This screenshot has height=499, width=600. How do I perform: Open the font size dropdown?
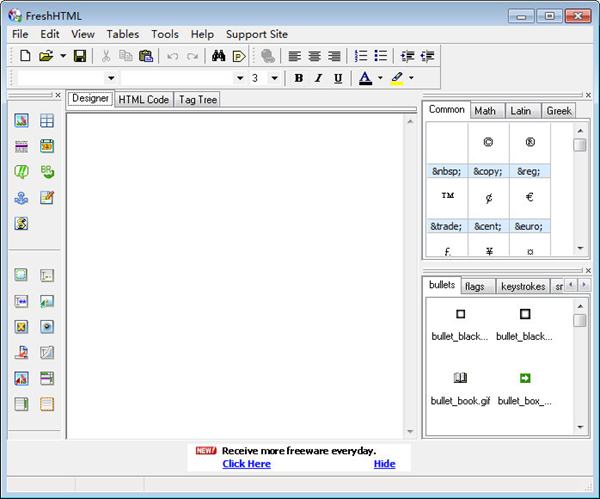click(274, 78)
